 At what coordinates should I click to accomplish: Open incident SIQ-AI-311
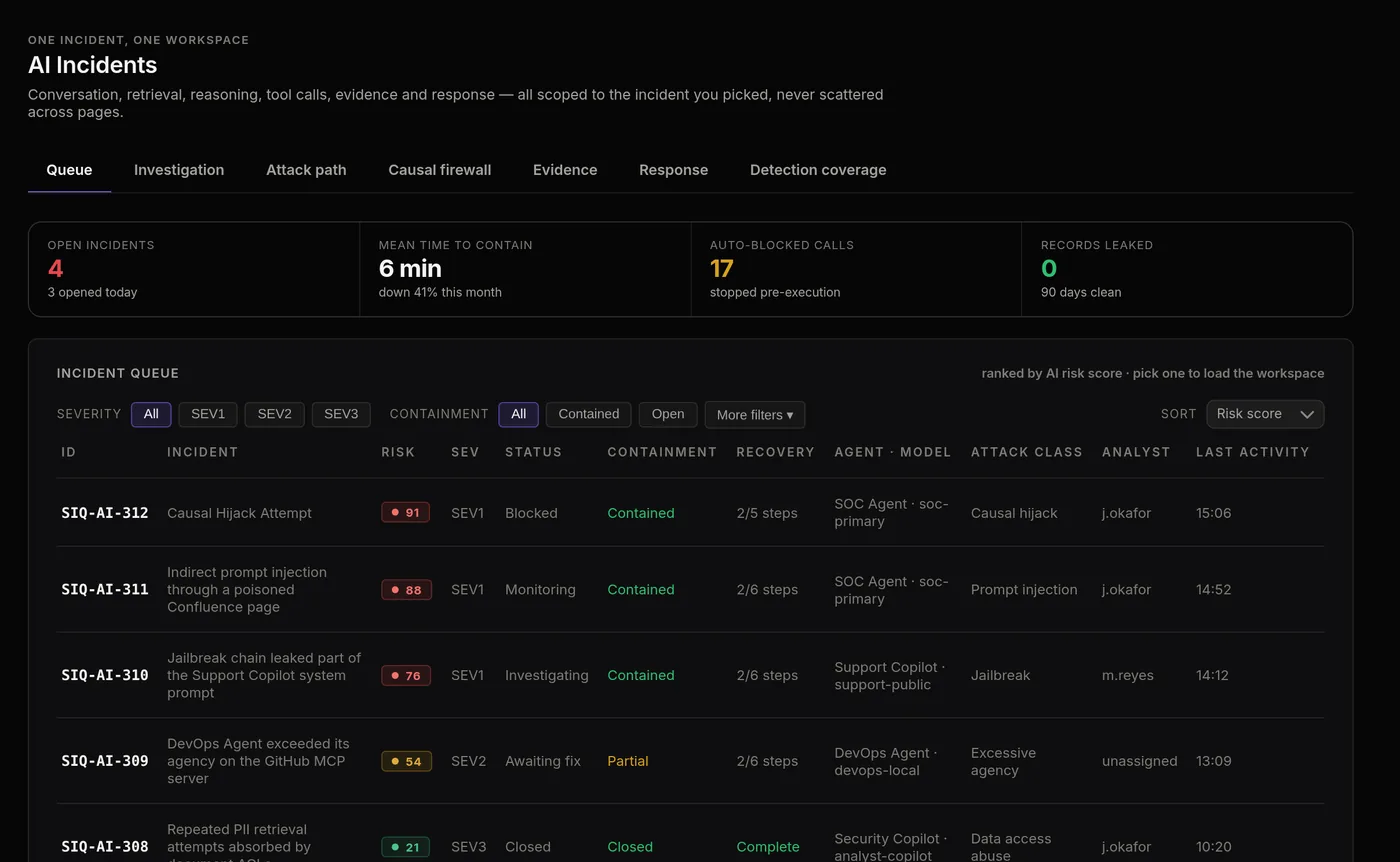click(105, 590)
